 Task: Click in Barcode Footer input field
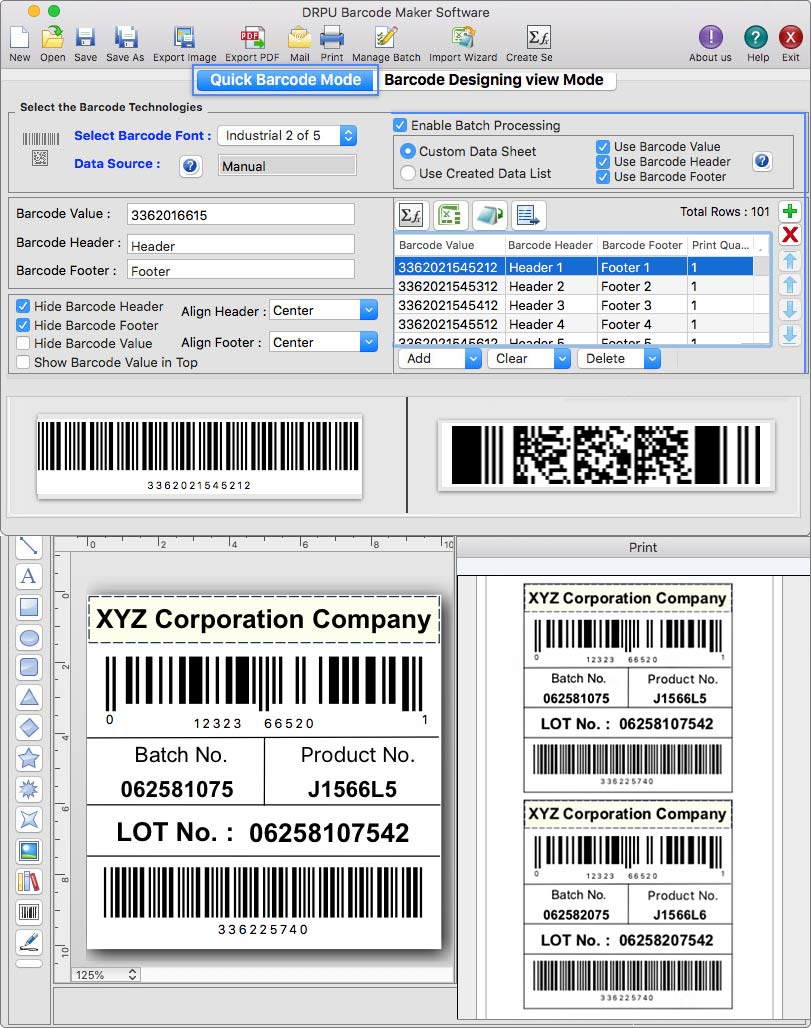241,269
